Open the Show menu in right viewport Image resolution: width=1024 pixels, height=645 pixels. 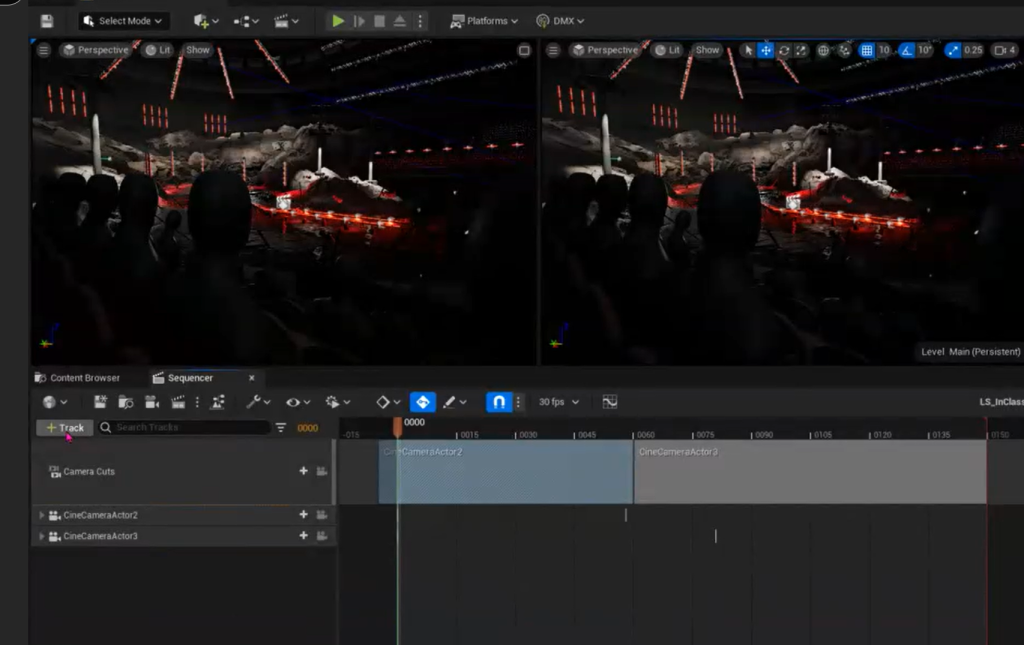pyautogui.click(x=707, y=50)
